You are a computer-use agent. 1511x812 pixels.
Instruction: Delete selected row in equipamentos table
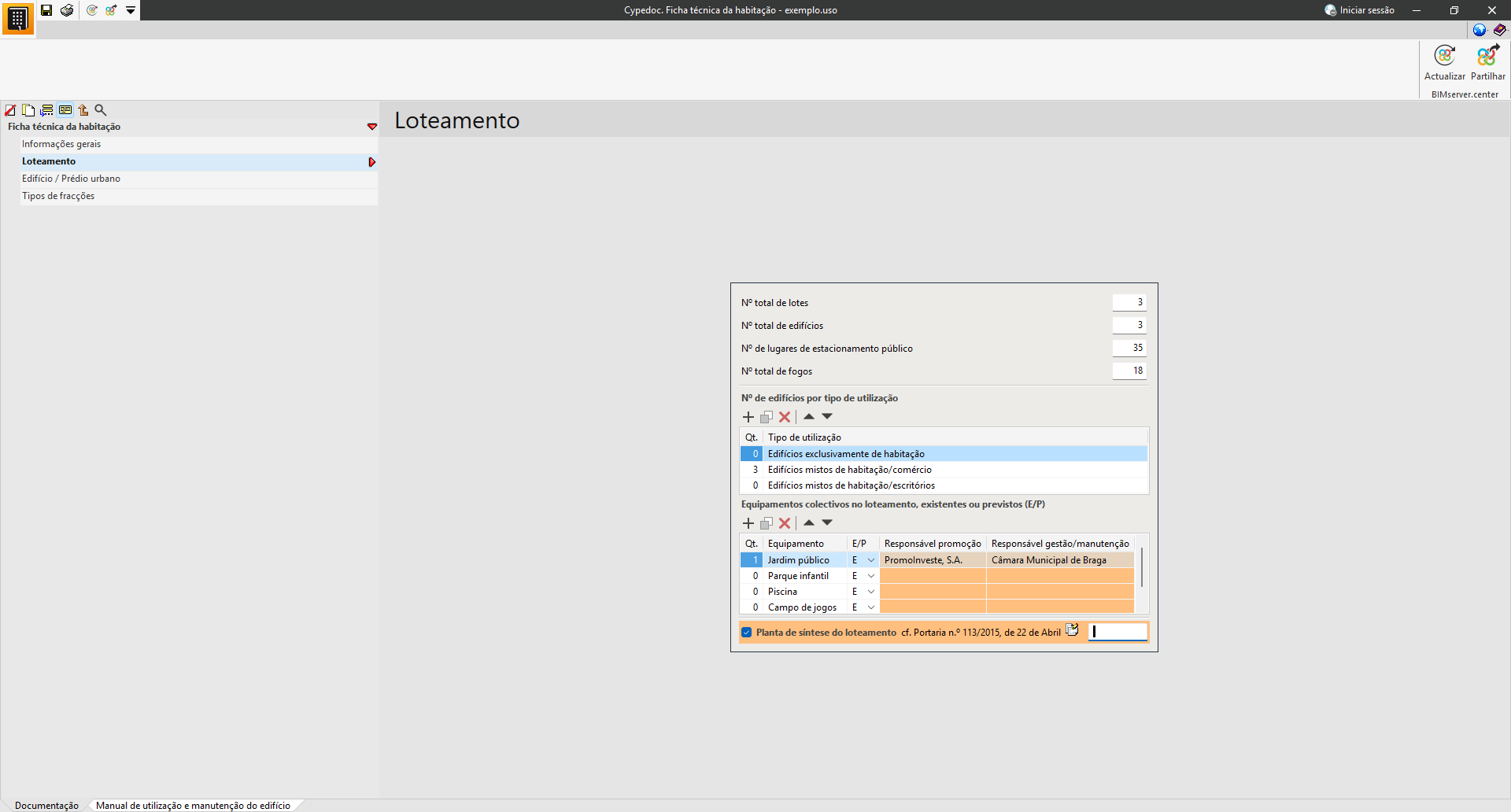(x=785, y=523)
